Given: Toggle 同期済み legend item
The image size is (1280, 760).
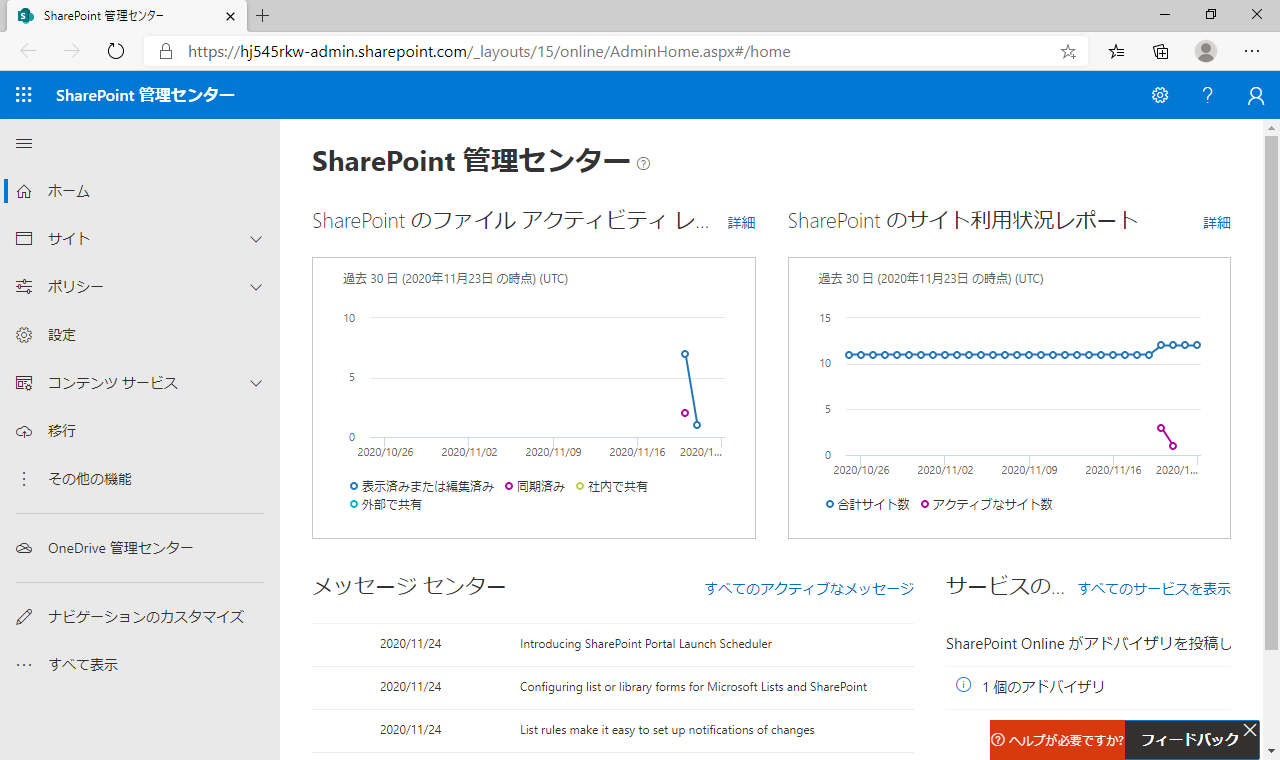Looking at the screenshot, I should pos(535,486).
